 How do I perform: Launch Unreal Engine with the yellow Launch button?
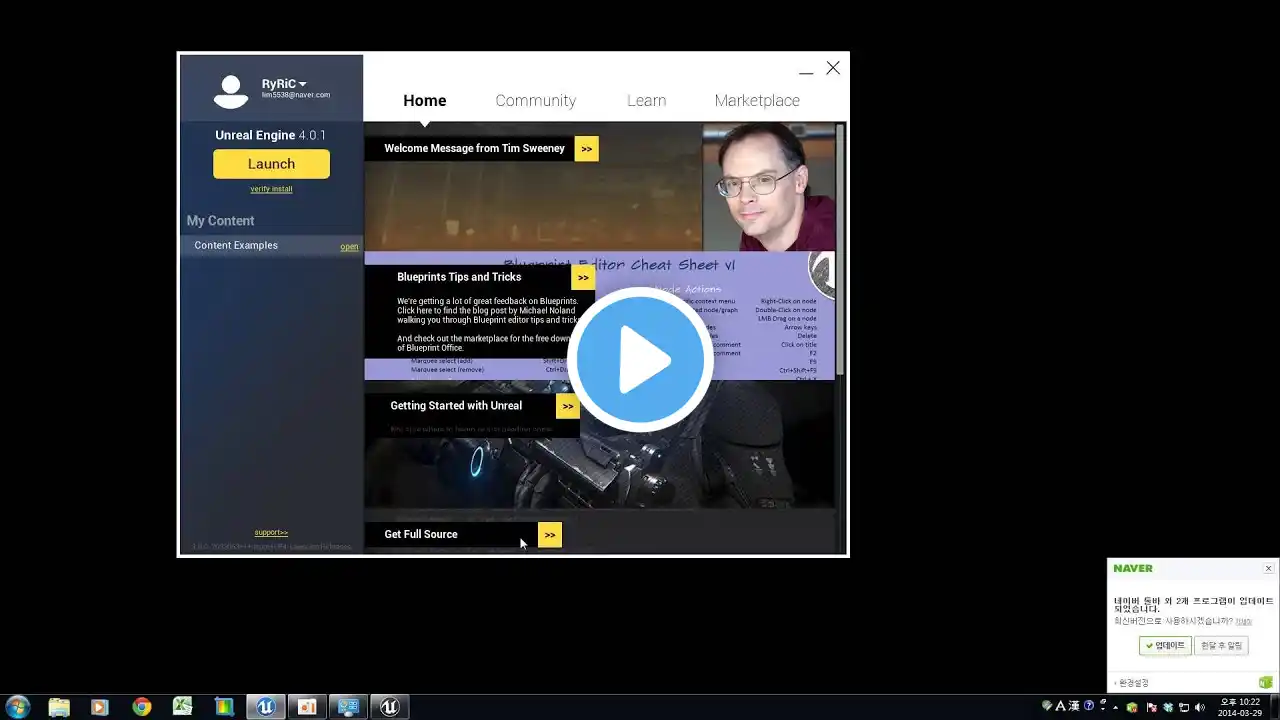pyautogui.click(x=271, y=164)
